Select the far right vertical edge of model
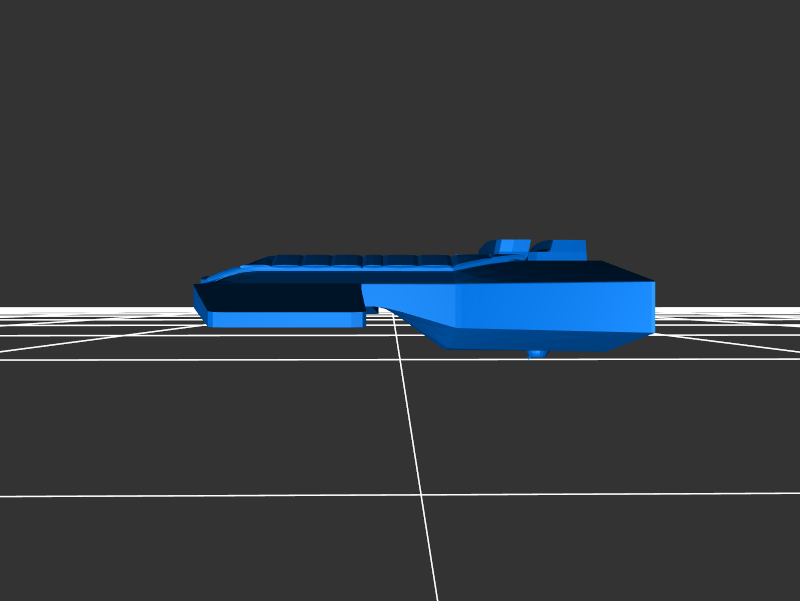Screen dimensions: 800x601 tap(653, 307)
